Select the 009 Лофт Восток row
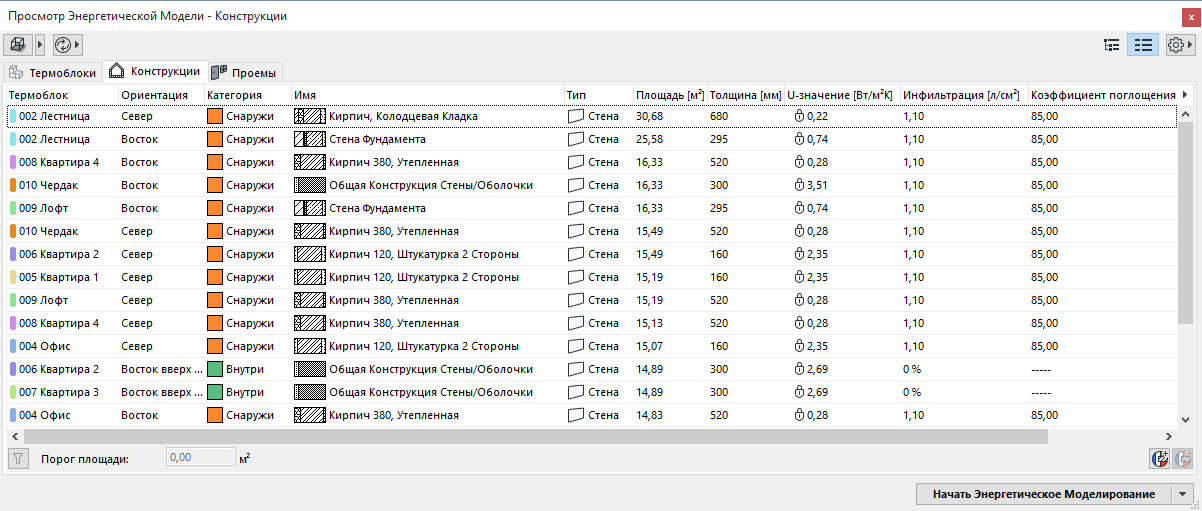 point(590,208)
